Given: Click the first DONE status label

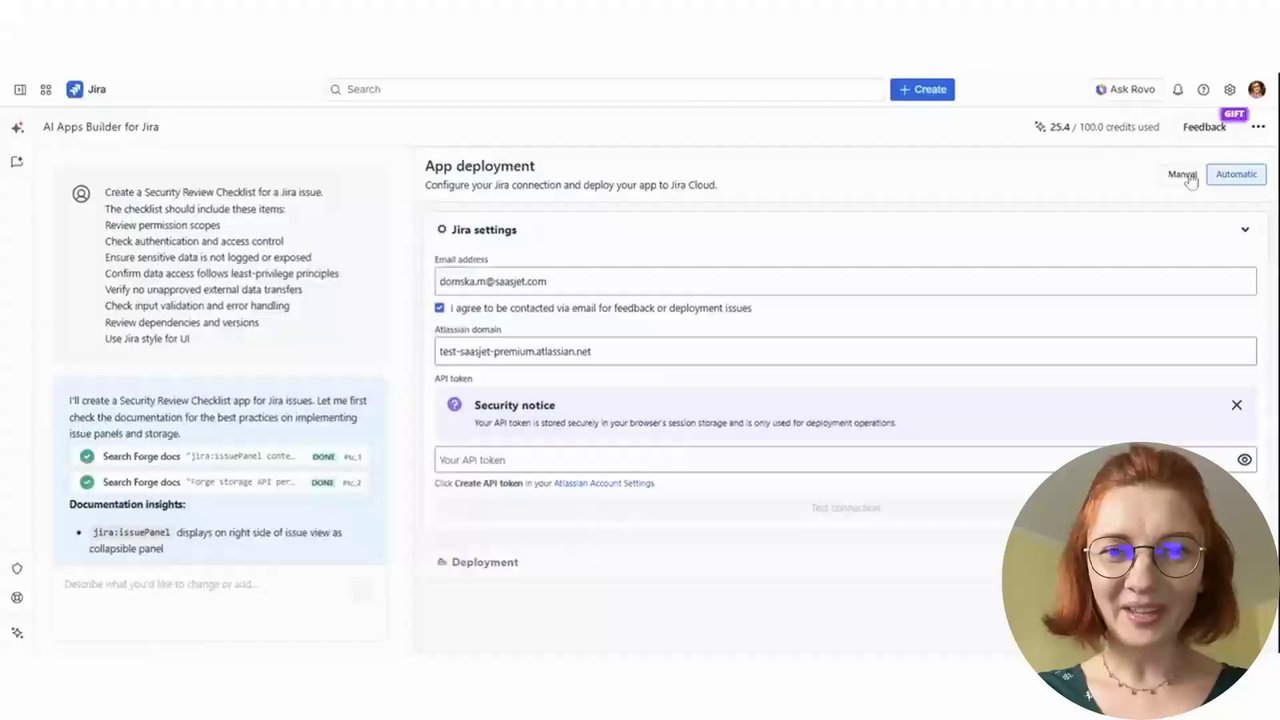Looking at the screenshot, I should [323, 456].
